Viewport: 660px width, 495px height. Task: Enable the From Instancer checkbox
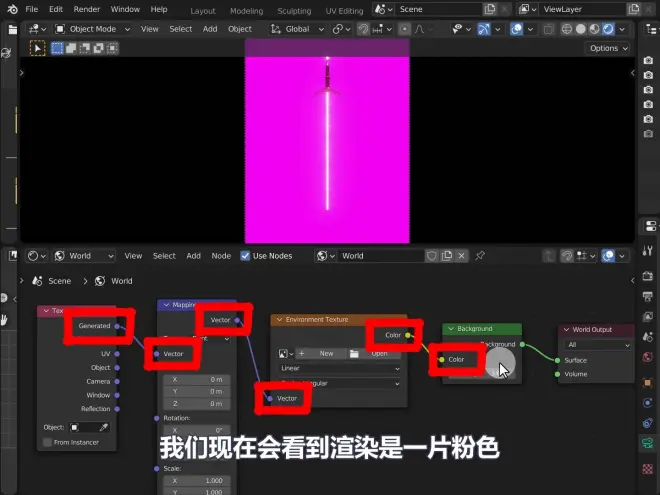point(48,442)
